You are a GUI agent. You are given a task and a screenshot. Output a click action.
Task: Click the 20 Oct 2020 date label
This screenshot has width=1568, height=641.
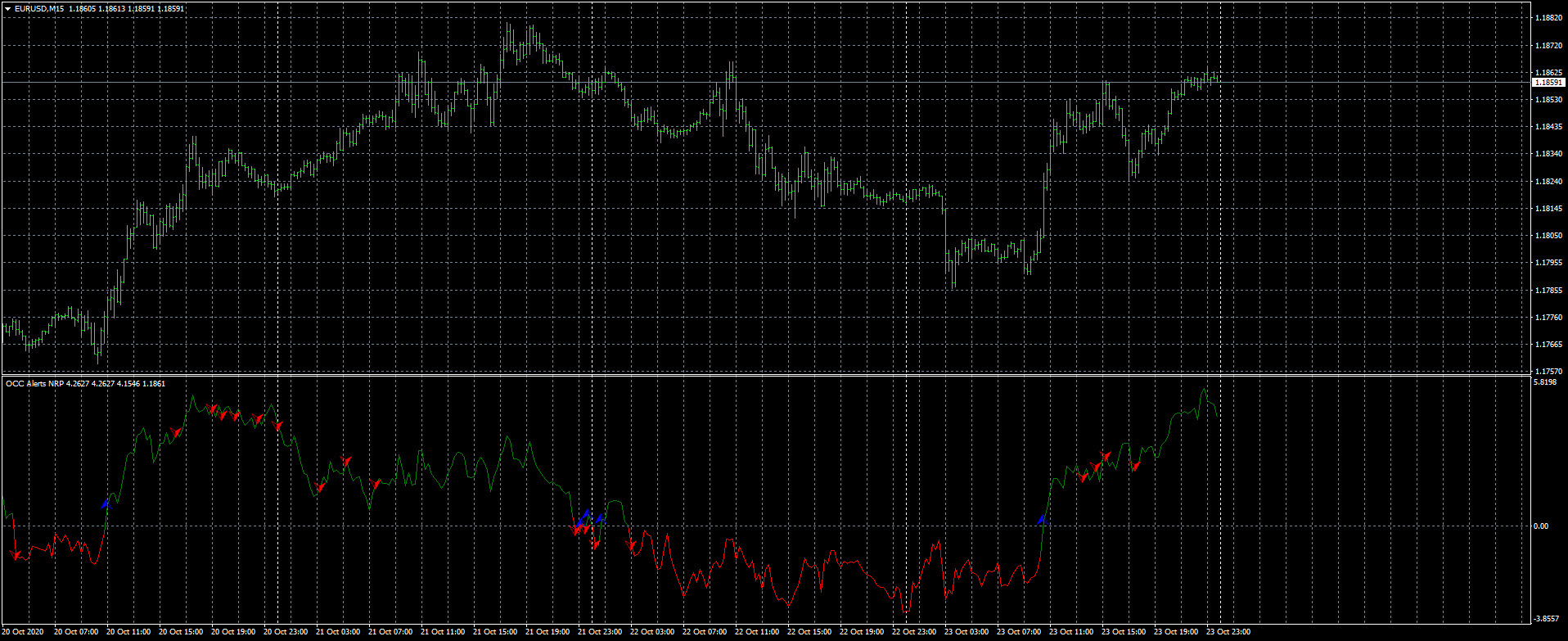coord(23,632)
